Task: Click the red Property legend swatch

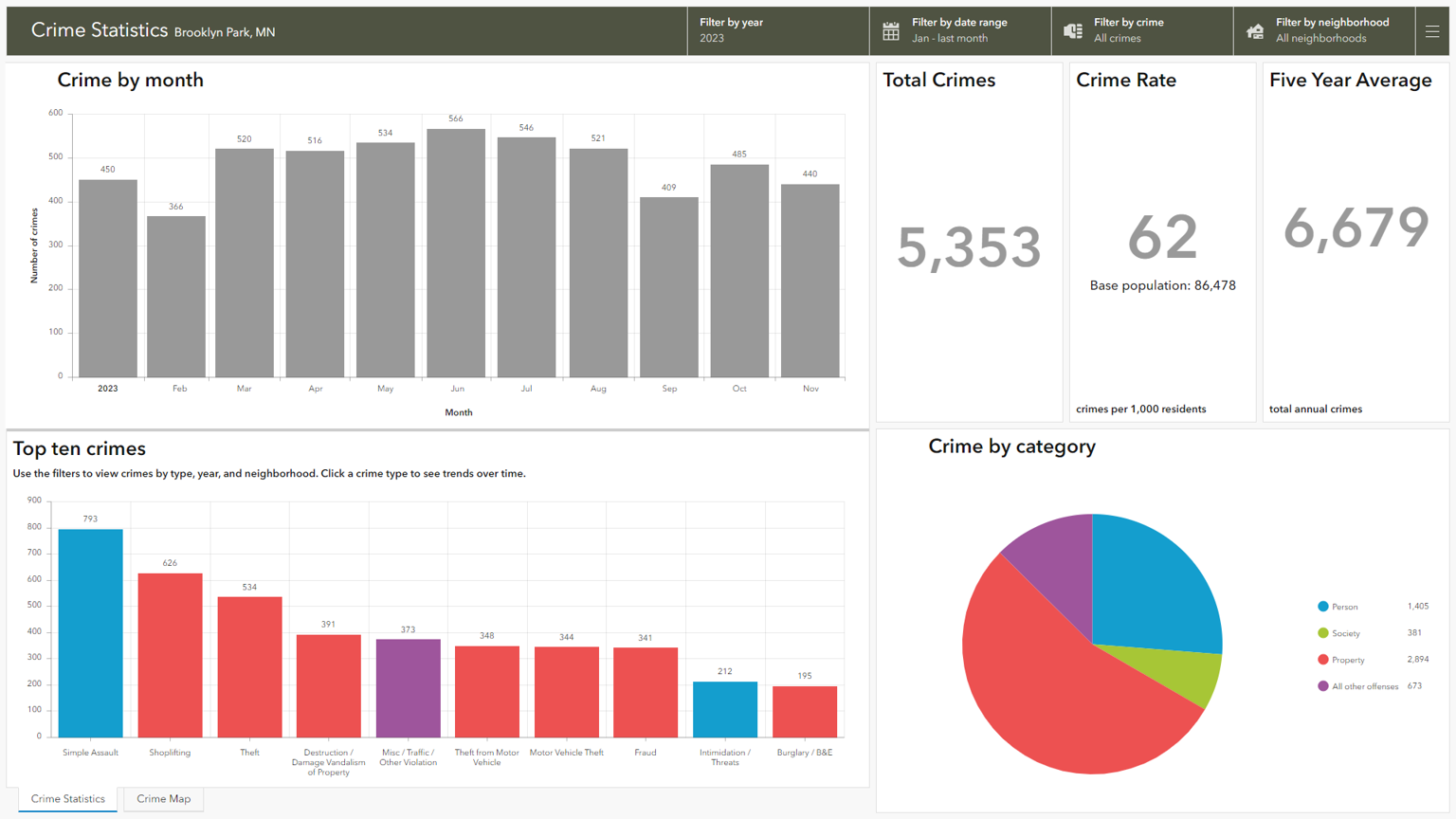Action: pos(1322,660)
